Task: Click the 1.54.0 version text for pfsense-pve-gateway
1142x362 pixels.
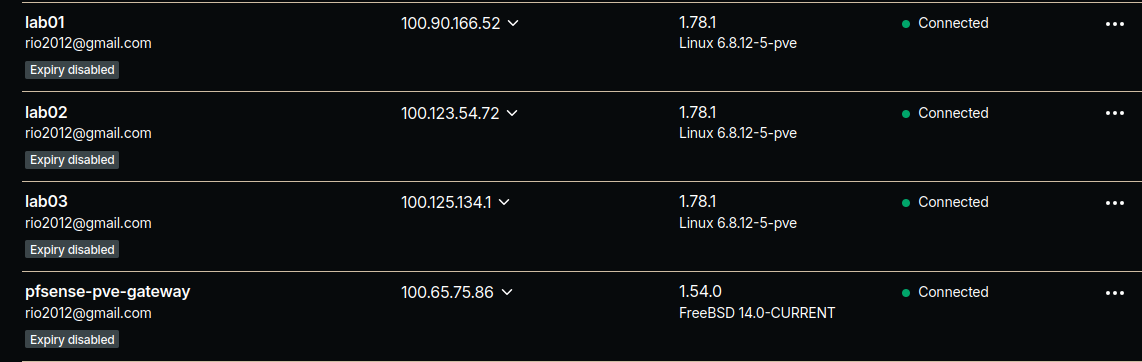Action: coord(700,292)
